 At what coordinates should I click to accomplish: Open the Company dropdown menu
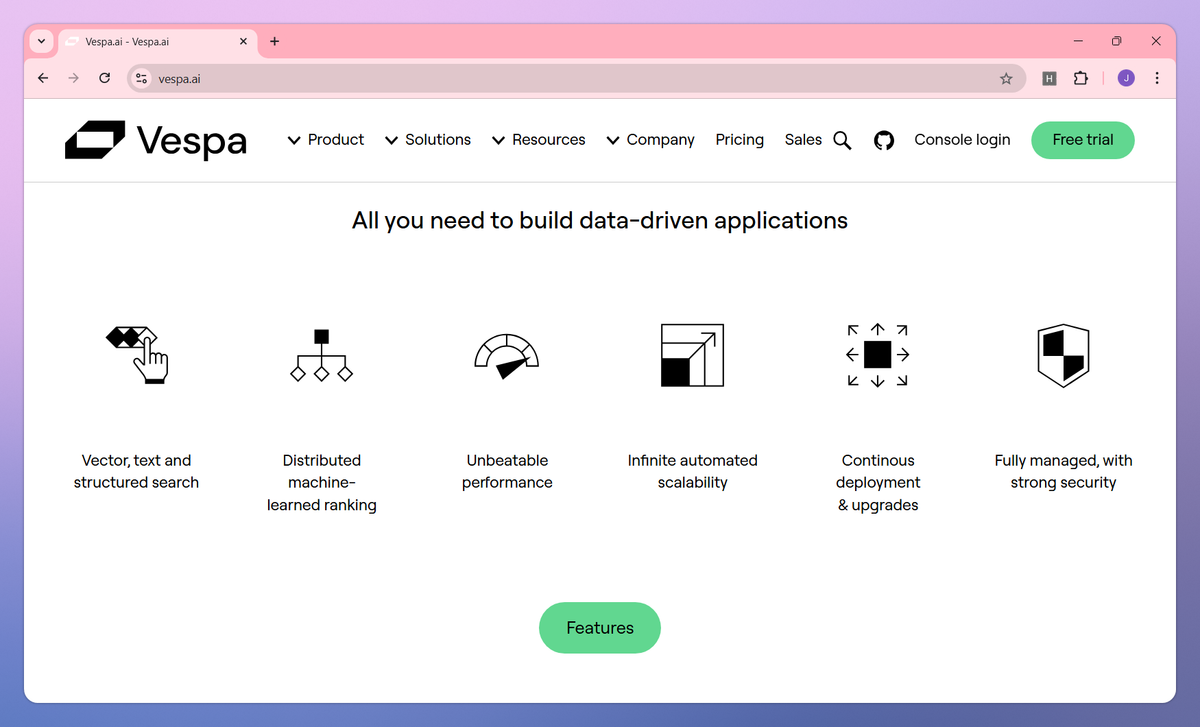point(650,140)
